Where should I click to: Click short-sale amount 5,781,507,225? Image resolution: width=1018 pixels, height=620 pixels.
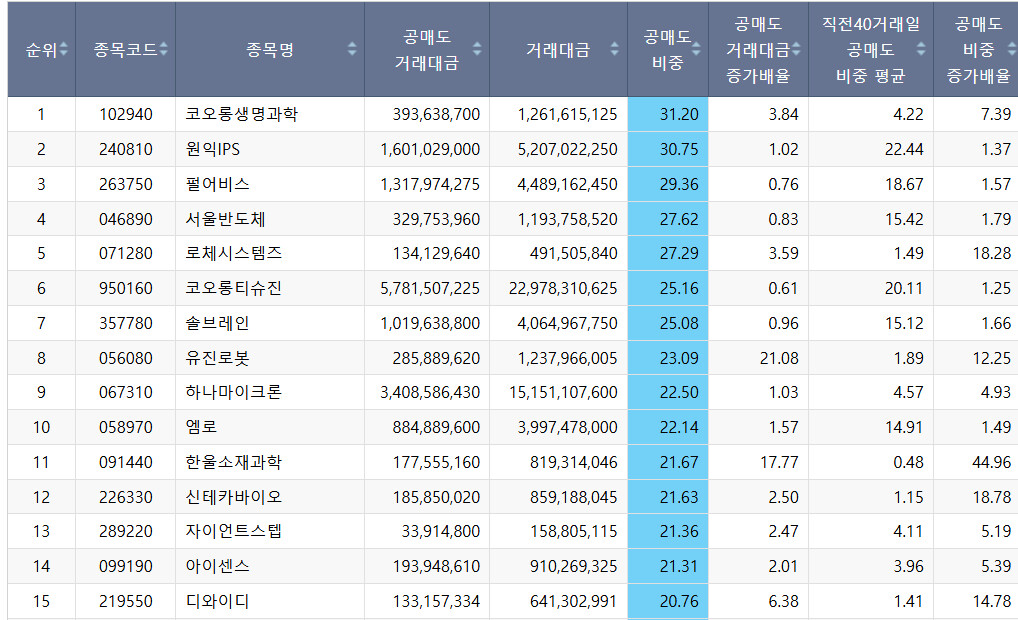click(430, 288)
